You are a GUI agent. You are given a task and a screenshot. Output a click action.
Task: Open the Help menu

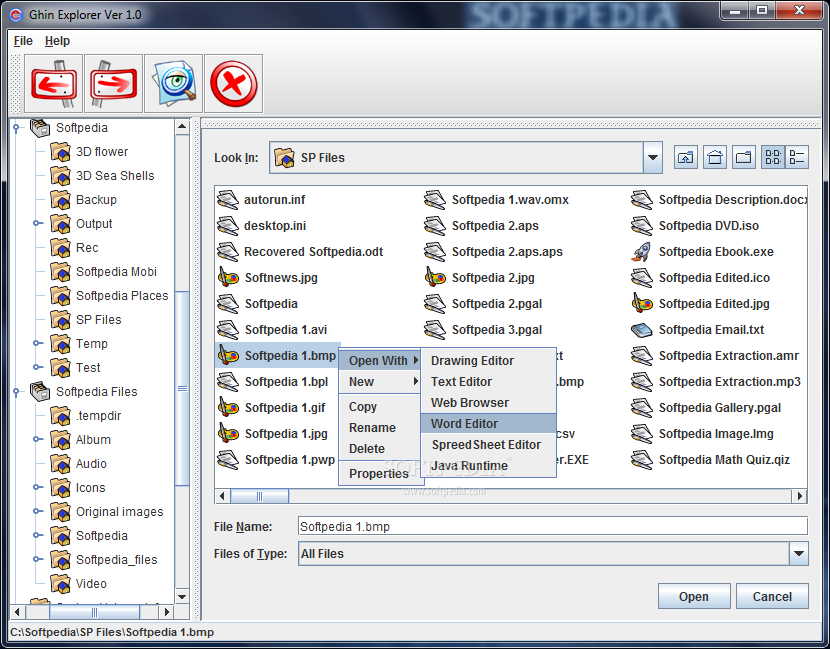(57, 41)
